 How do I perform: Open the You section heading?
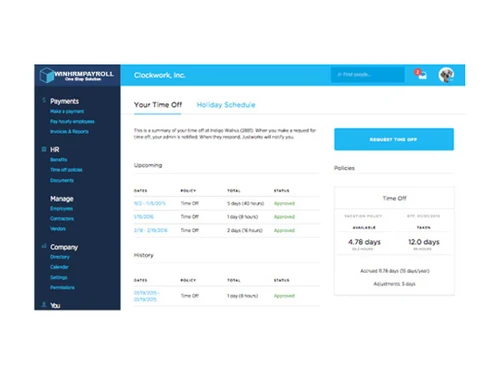[x=55, y=305]
